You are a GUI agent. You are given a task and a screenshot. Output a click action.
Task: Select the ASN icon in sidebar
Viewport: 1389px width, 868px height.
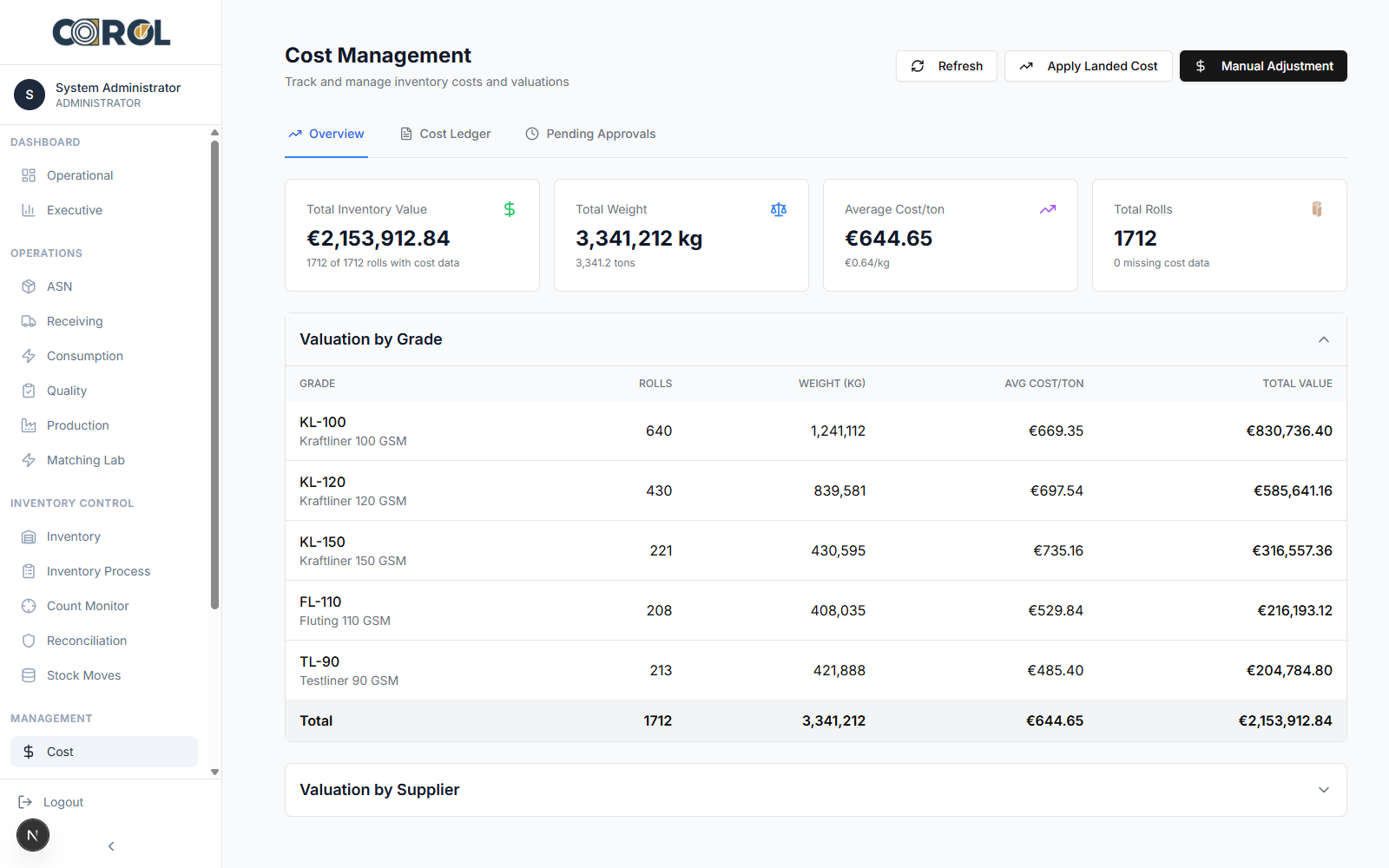pos(29,286)
